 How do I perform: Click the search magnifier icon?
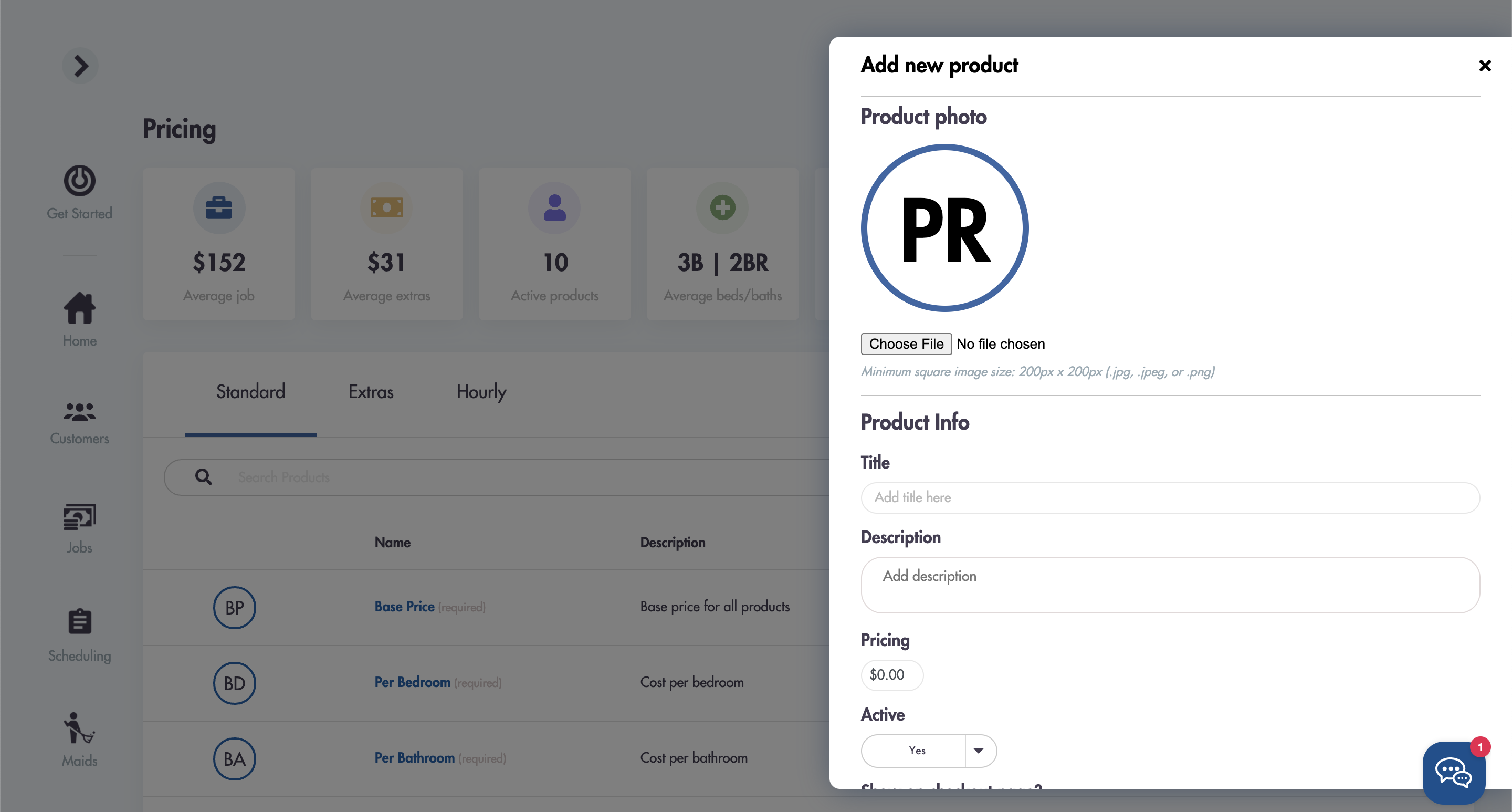pos(204,477)
